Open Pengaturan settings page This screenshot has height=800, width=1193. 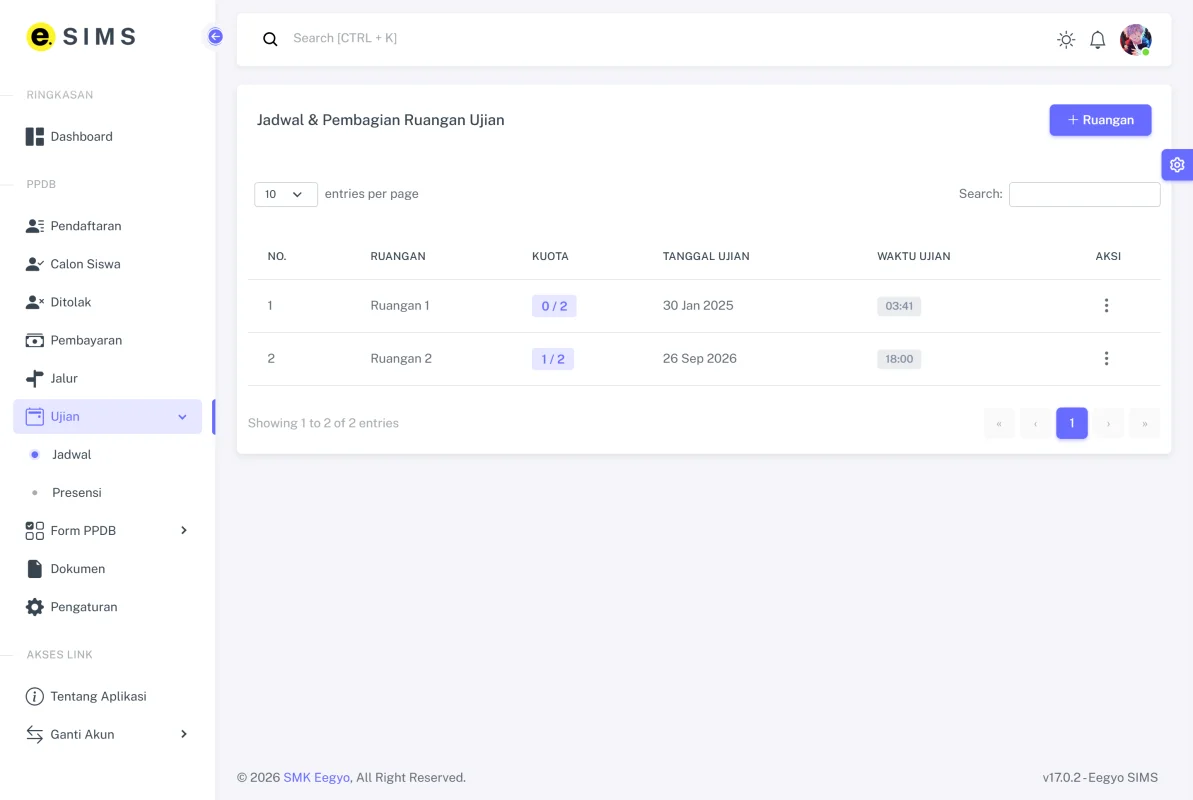[x=107, y=607]
